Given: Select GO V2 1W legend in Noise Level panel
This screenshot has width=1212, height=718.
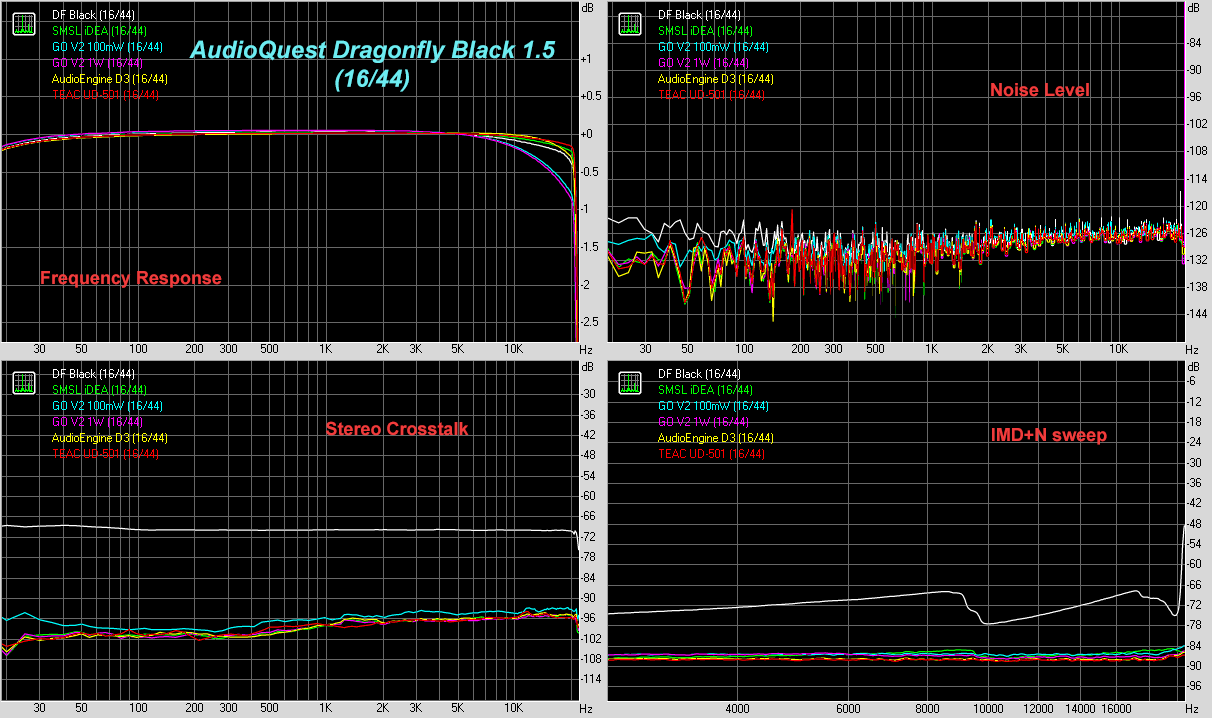Looking at the screenshot, I should (703, 63).
